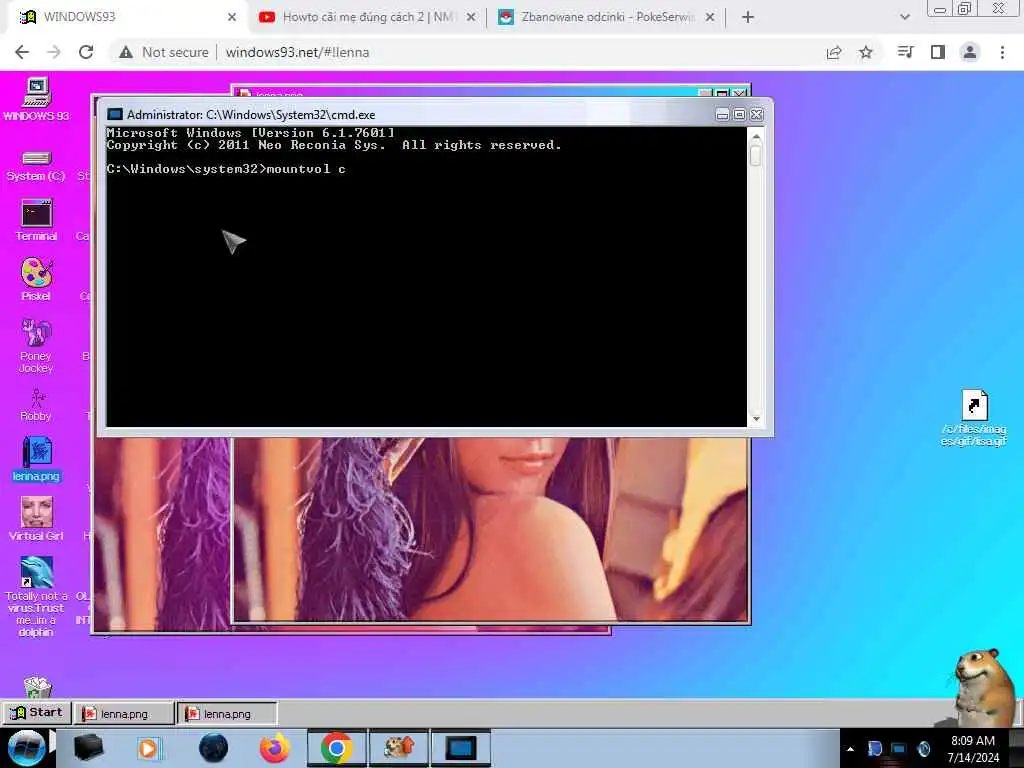Switch to the second lenna.png taskbar entry

point(227,714)
